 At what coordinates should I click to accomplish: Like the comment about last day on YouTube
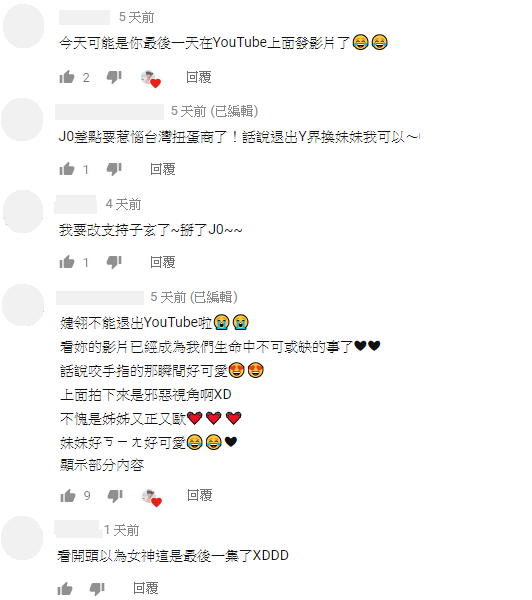67,77
